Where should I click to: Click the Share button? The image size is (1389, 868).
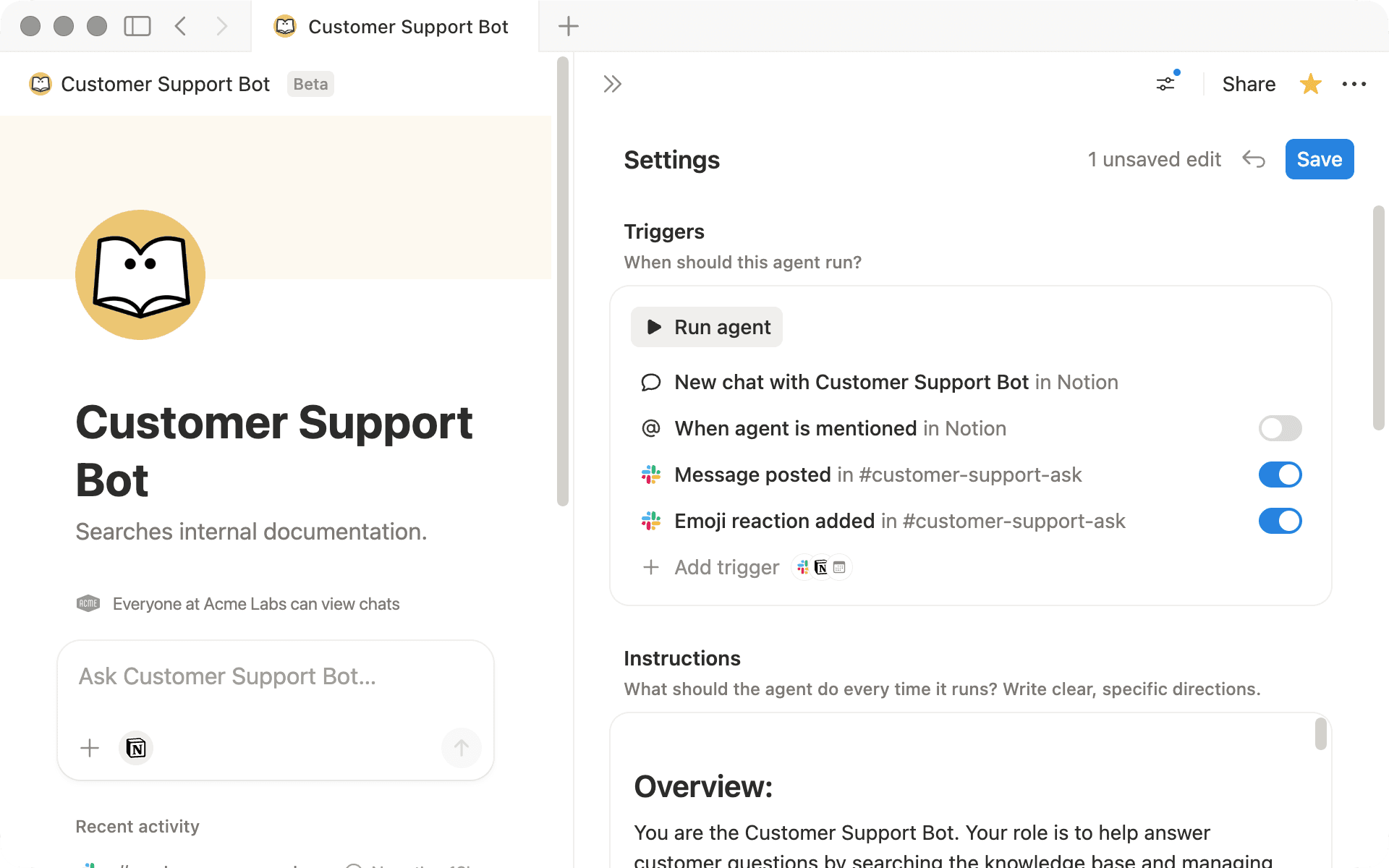[1249, 84]
